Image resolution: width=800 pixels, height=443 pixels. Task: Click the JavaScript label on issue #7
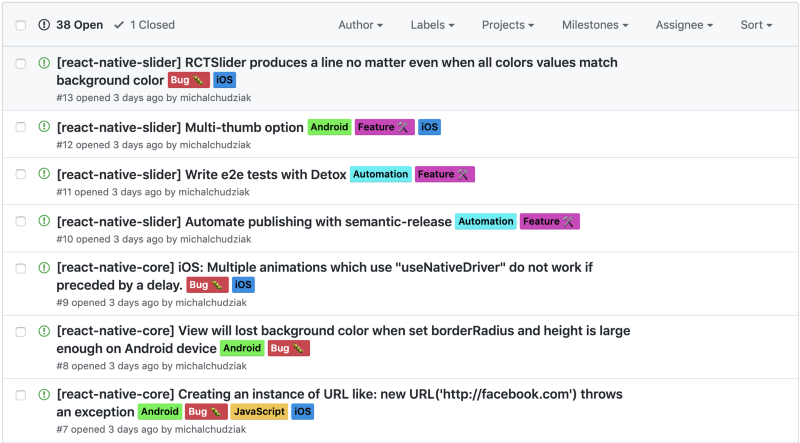[259, 411]
